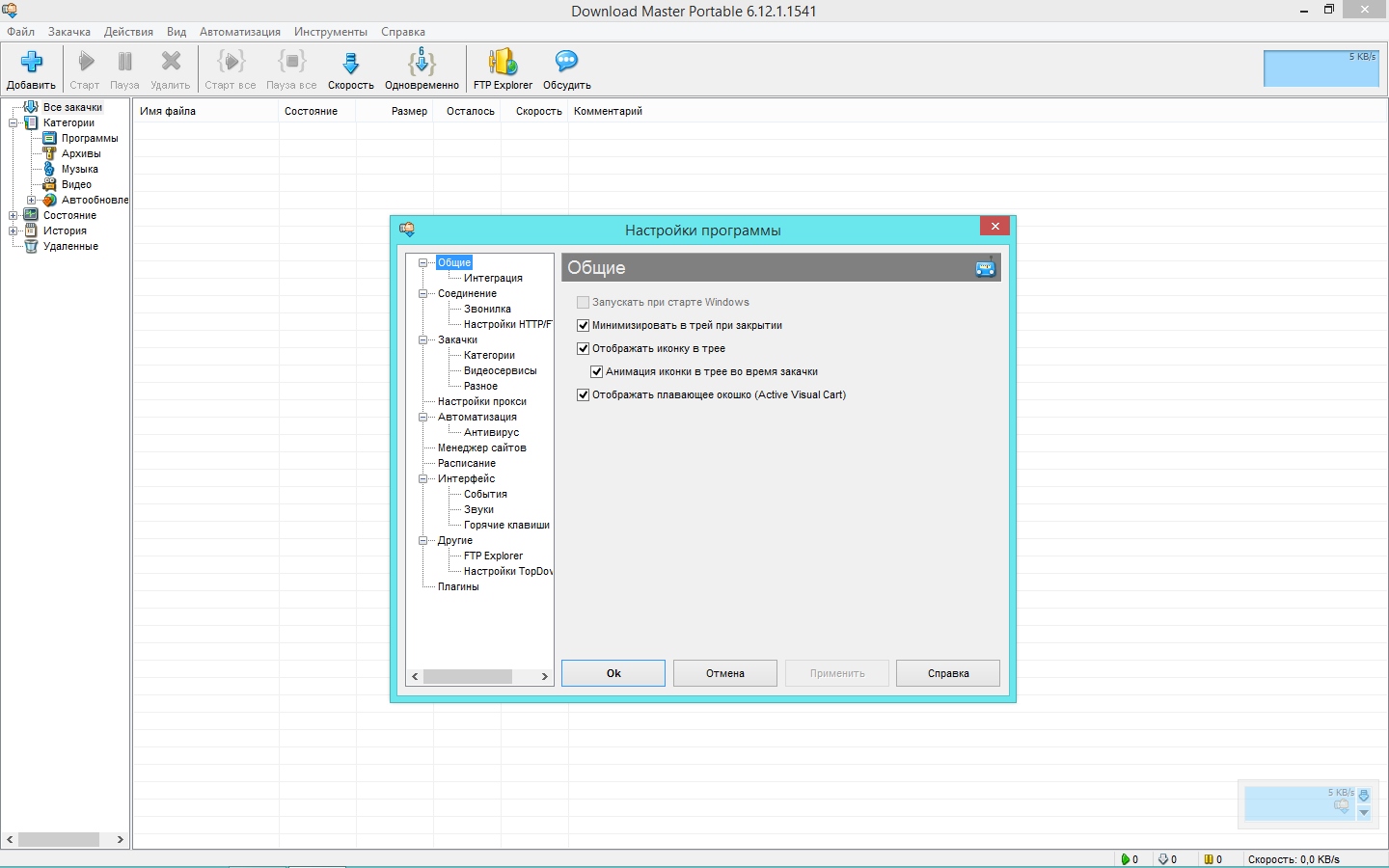
Task: Open the Скорость speed icon
Action: [x=351, y=63]
